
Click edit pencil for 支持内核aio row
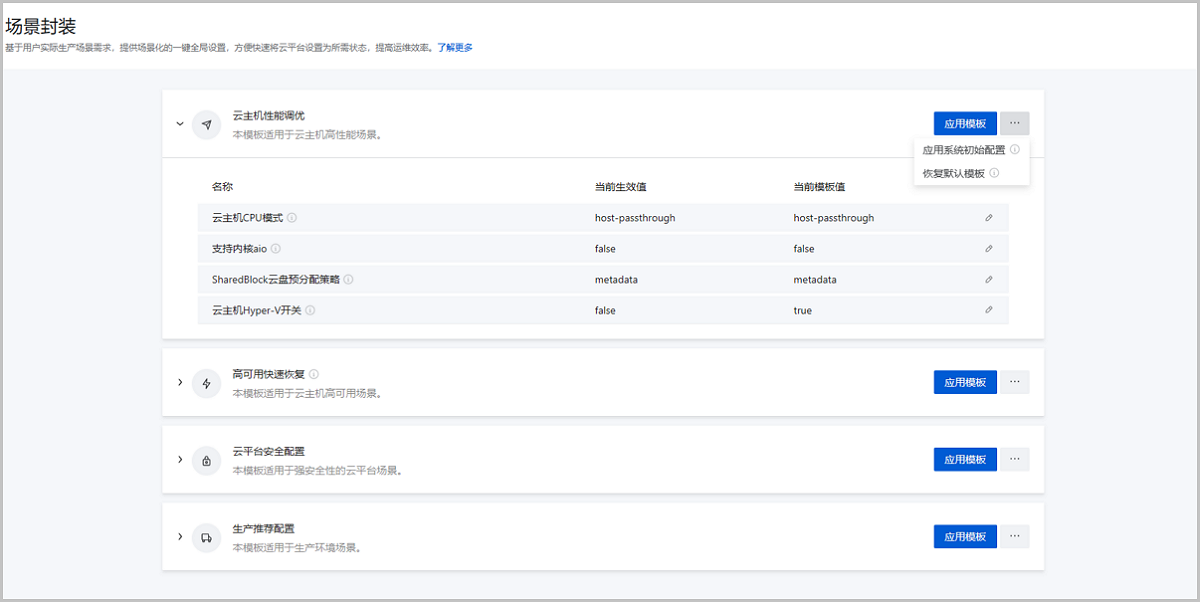(x=988, y=249)
